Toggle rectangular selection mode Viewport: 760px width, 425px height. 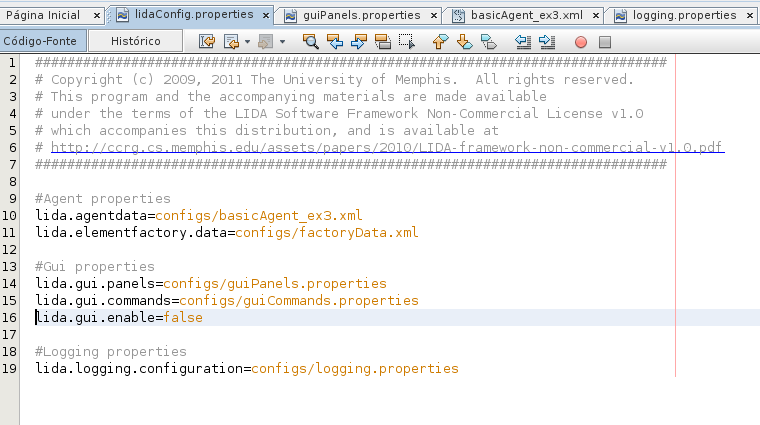click(406, 41)
